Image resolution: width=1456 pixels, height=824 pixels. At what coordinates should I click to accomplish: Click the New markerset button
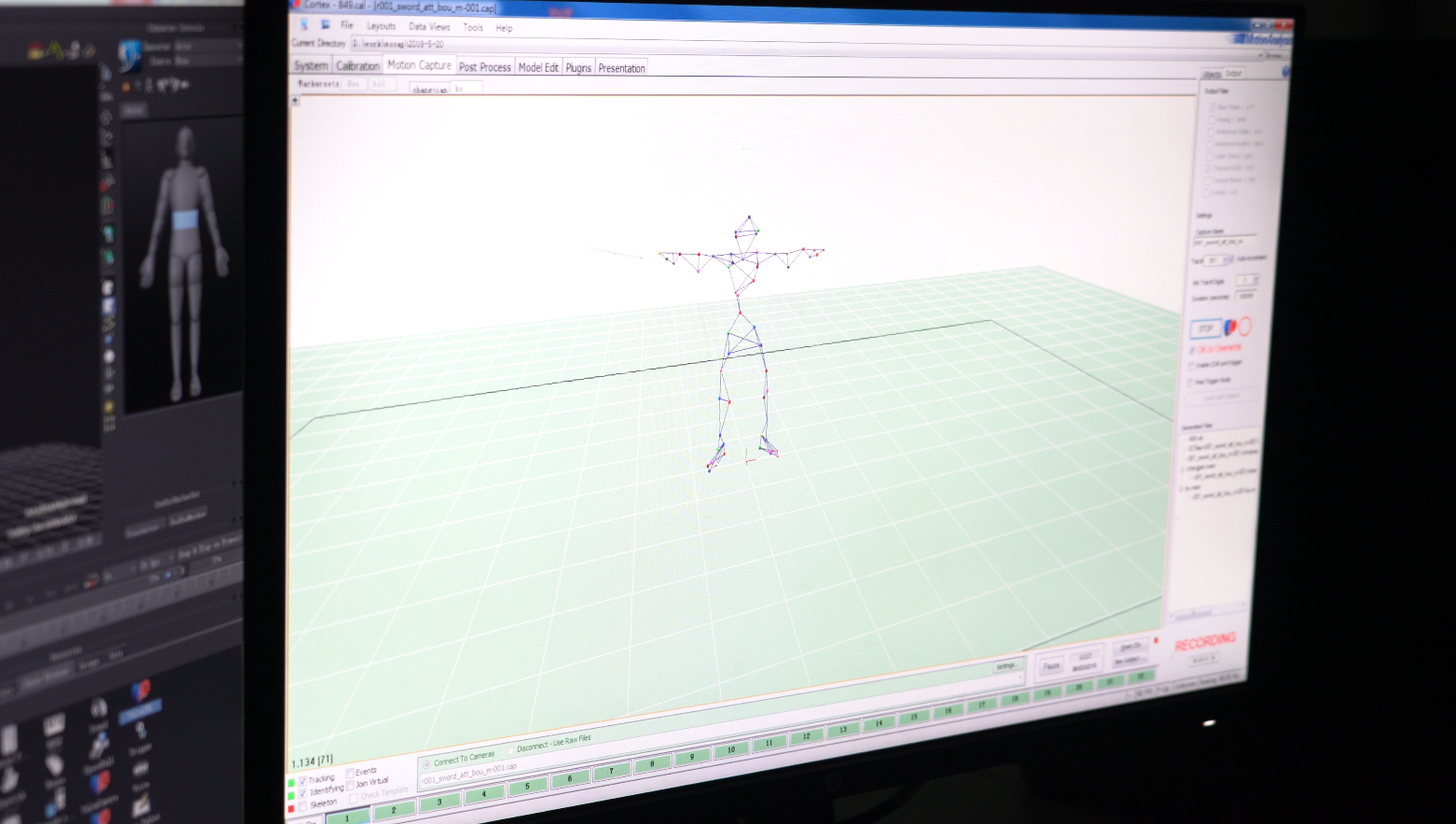click(354, 84)
